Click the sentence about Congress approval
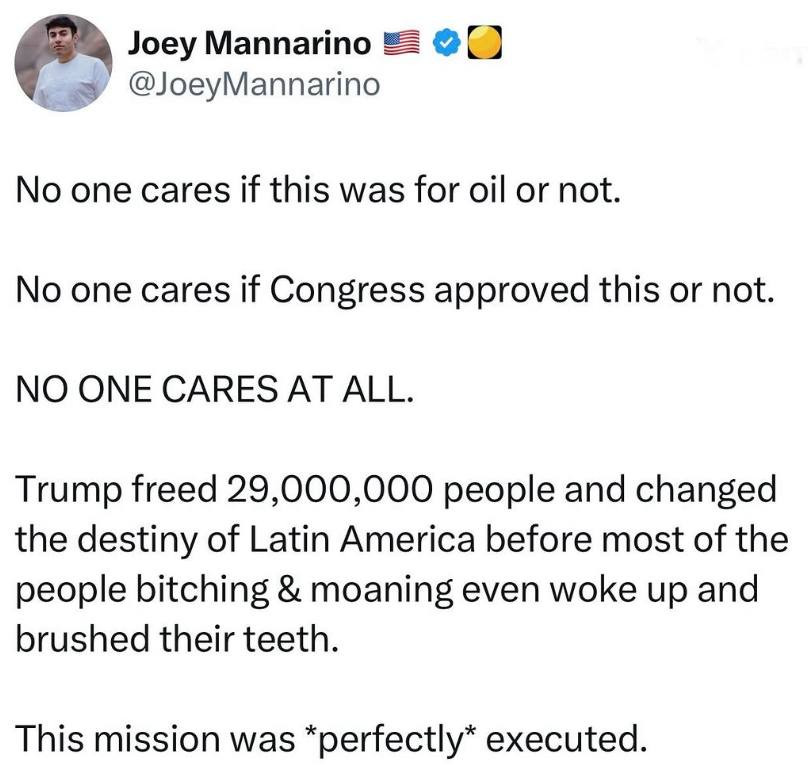 tap(395, 289)
